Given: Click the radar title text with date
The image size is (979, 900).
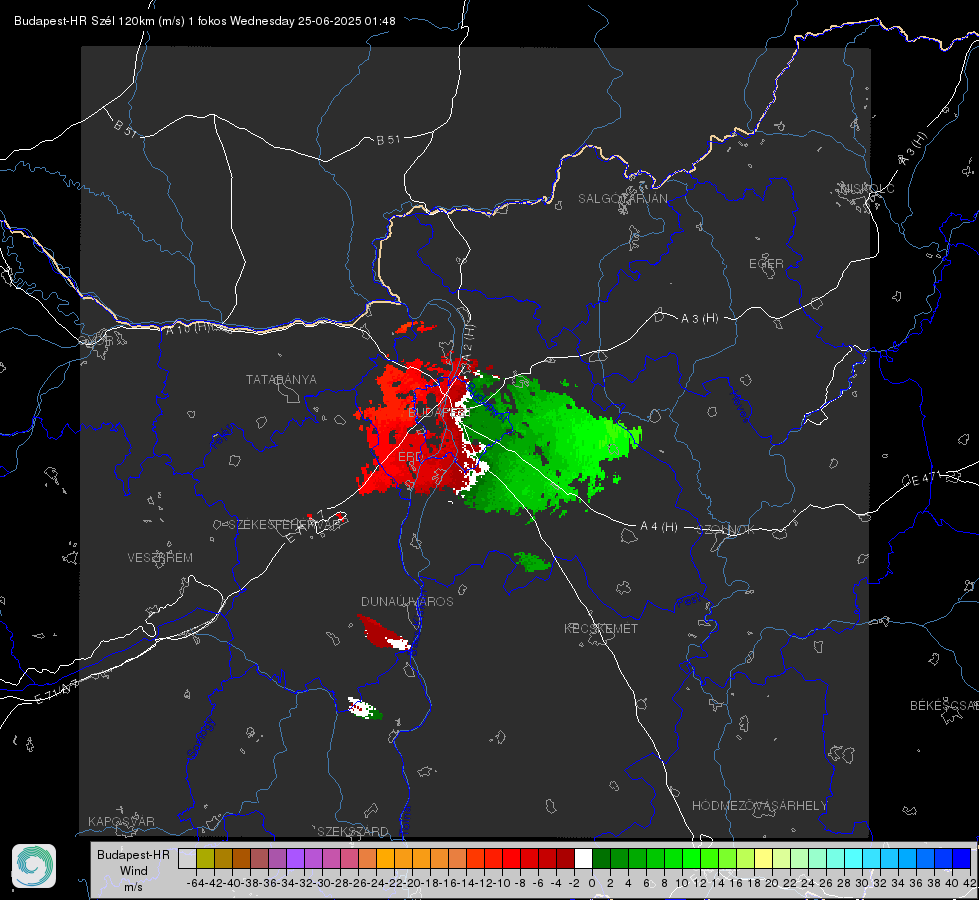Looking at the screenshot, I should coord(205,21).
